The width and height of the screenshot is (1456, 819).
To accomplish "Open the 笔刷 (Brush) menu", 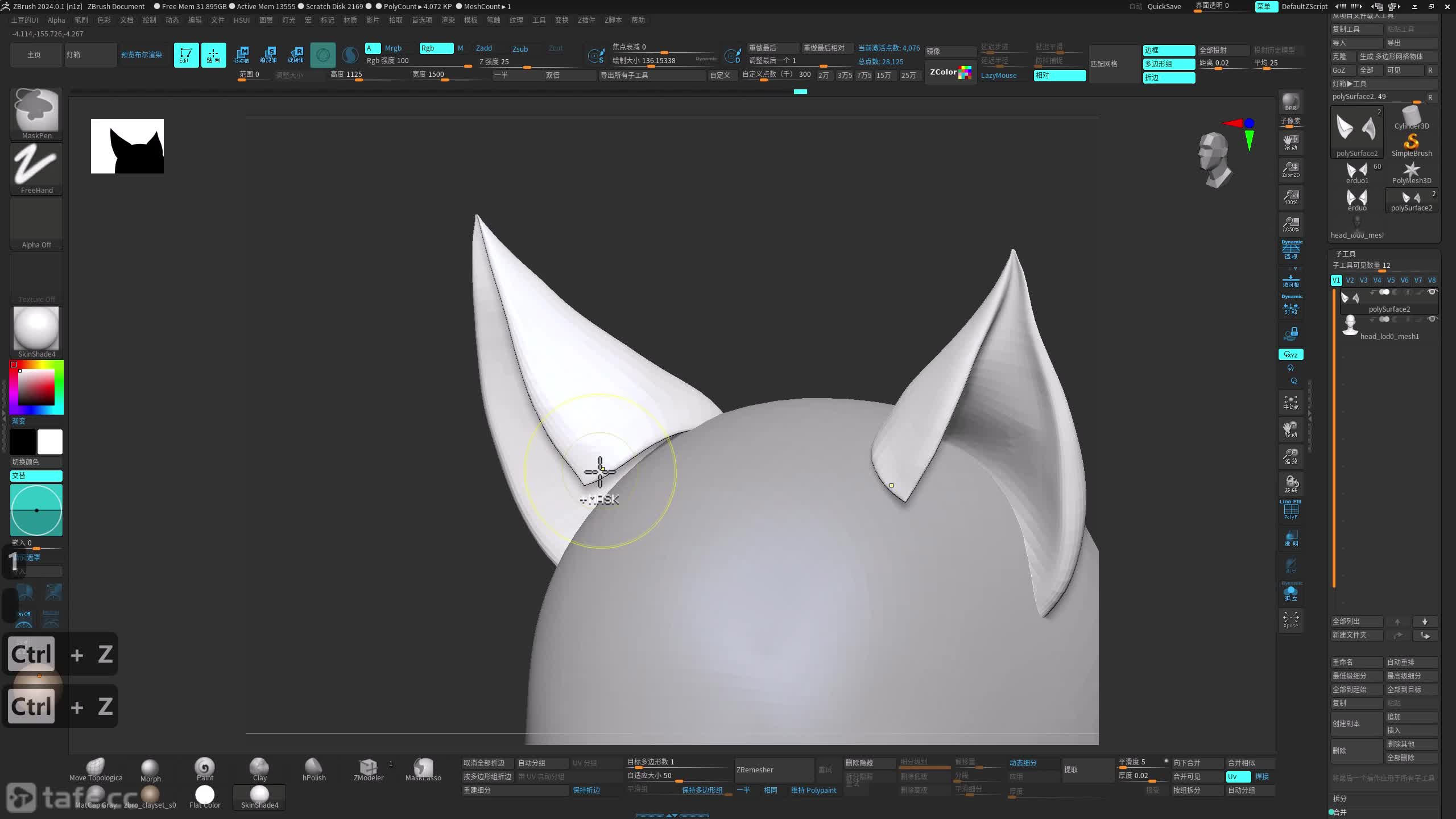I will [81, 20].
